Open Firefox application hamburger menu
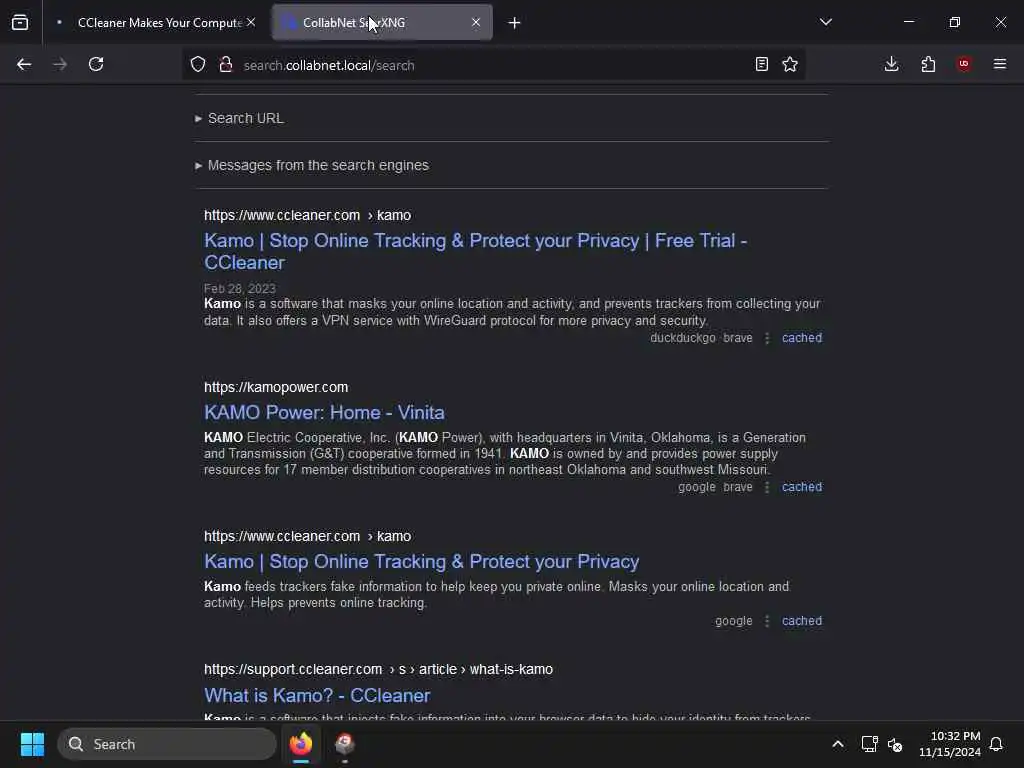This screenshot has height=768, width=1024. tap(1000, 64)
